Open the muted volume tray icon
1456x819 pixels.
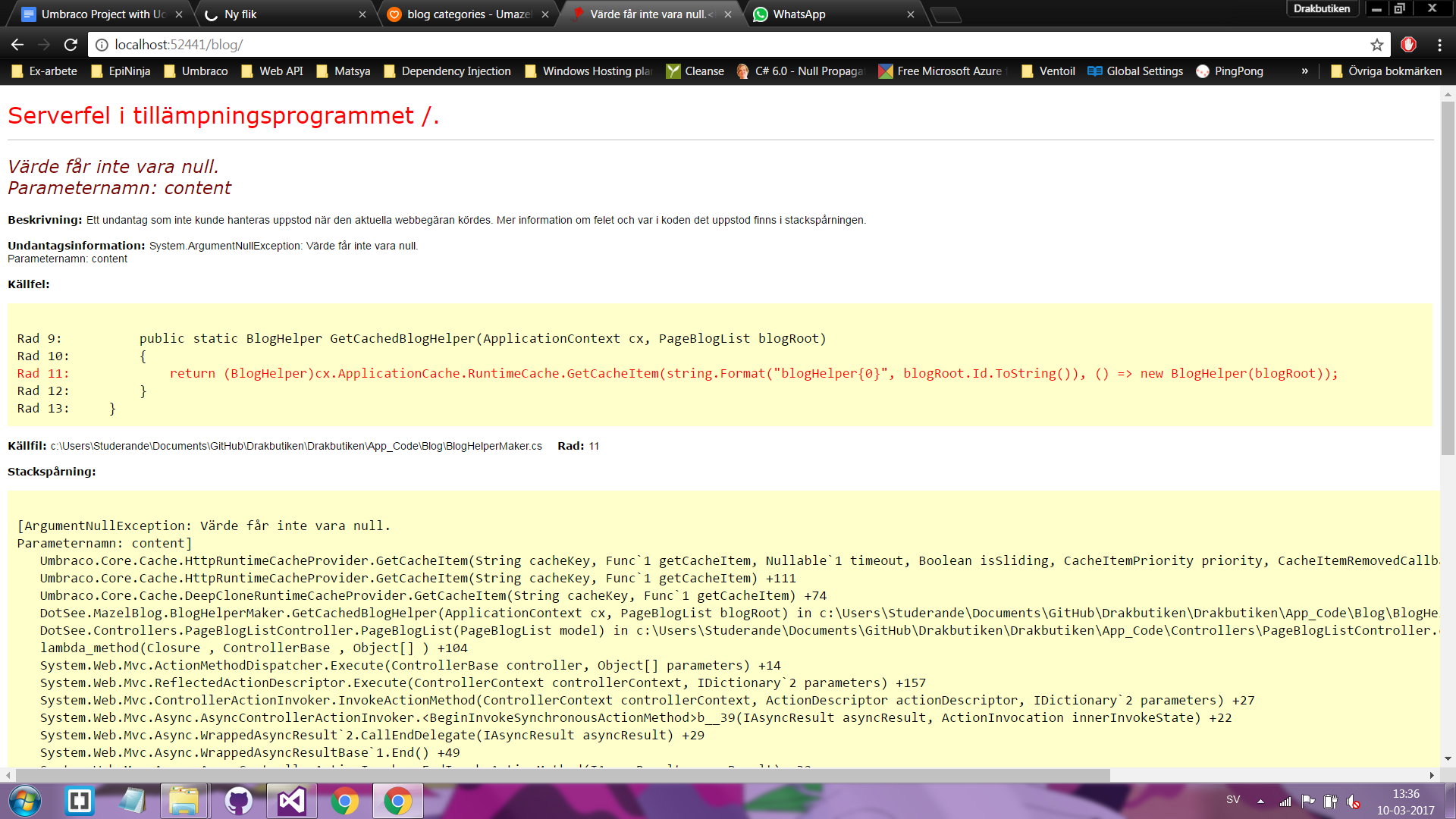(x=1353, y=802)
